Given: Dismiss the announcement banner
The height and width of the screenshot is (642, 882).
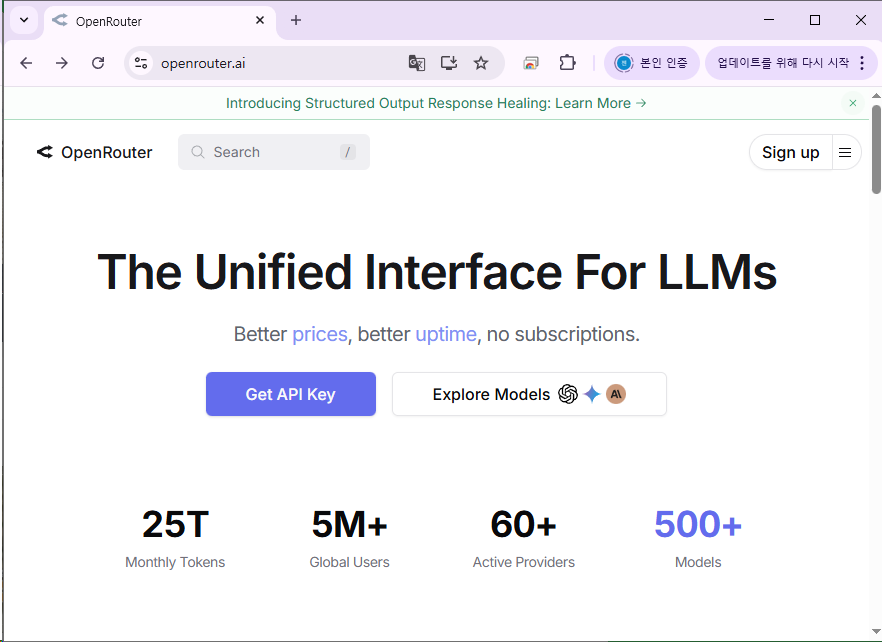Looking at the screenshot, I should 853,103.
